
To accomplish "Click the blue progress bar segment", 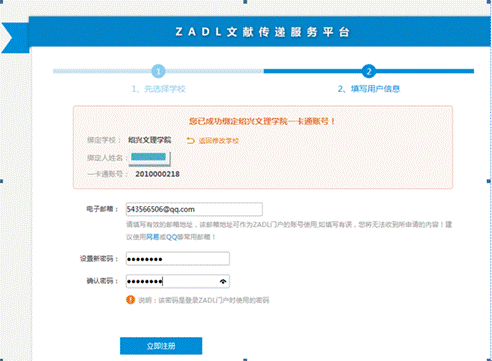I will point(369,71).
